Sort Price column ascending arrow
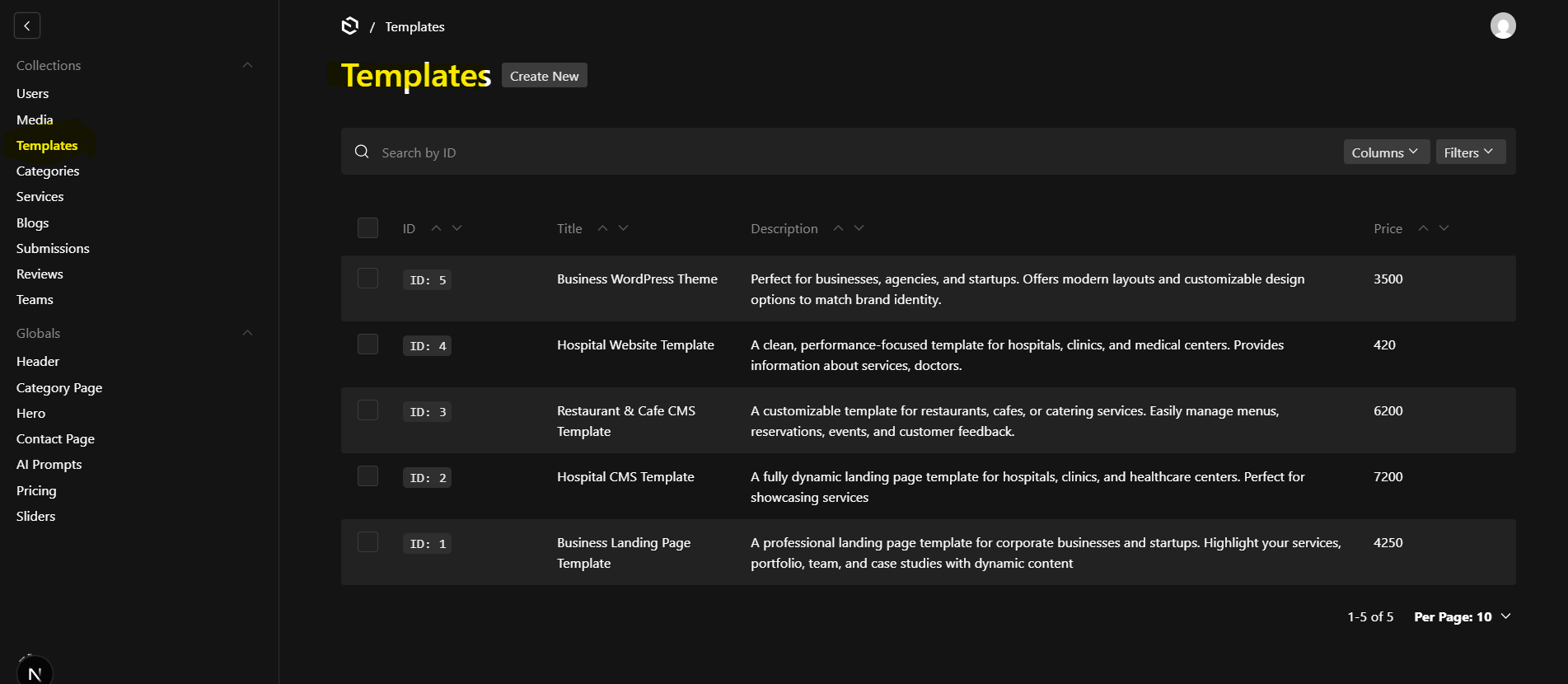Image resolution: width=1568 pixels, height=684 pixels. point(1423,228)
